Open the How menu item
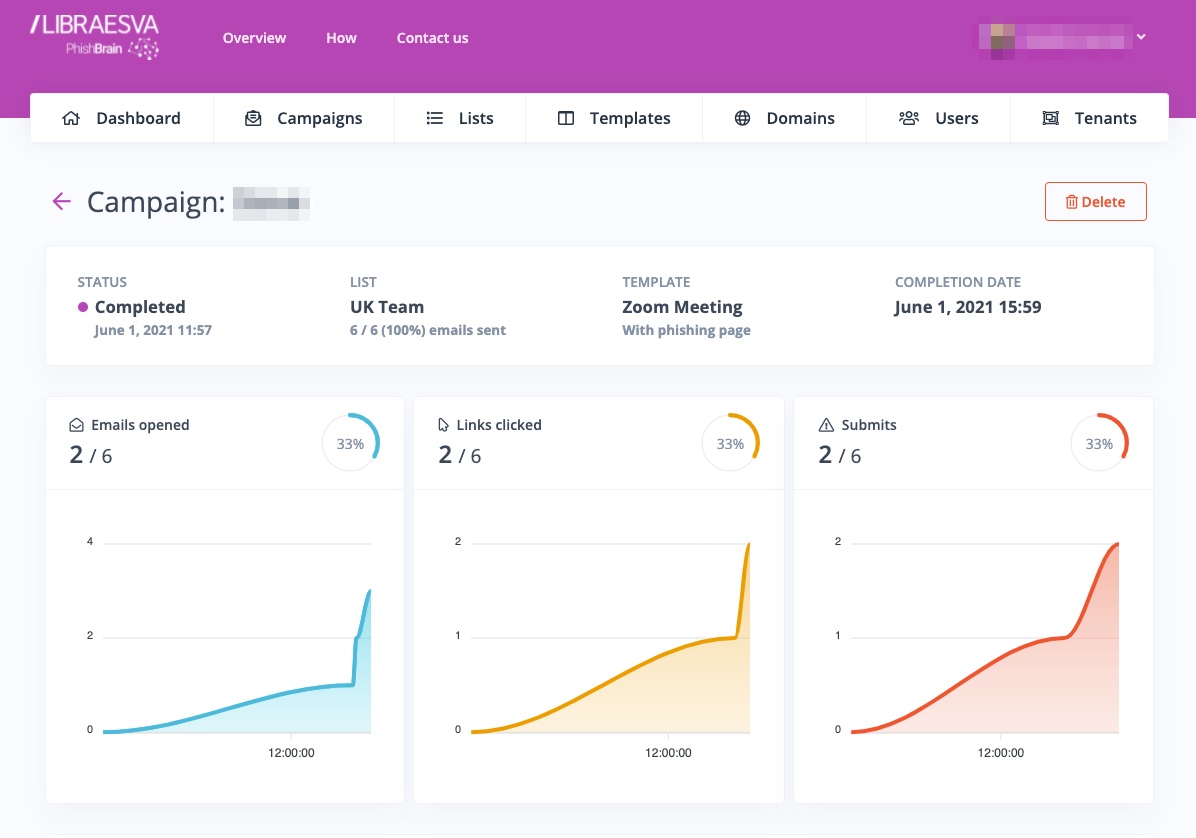The image size is (1196, 838). [x=341, y=38]
